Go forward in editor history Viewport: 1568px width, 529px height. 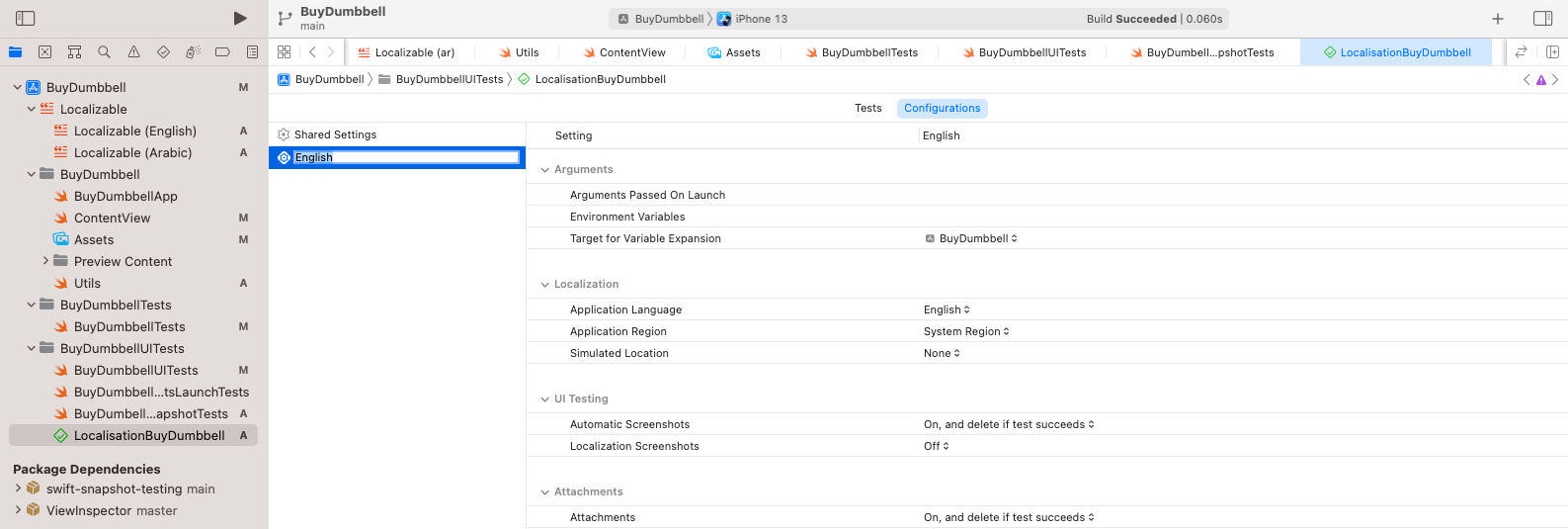(x=331, y=52)
